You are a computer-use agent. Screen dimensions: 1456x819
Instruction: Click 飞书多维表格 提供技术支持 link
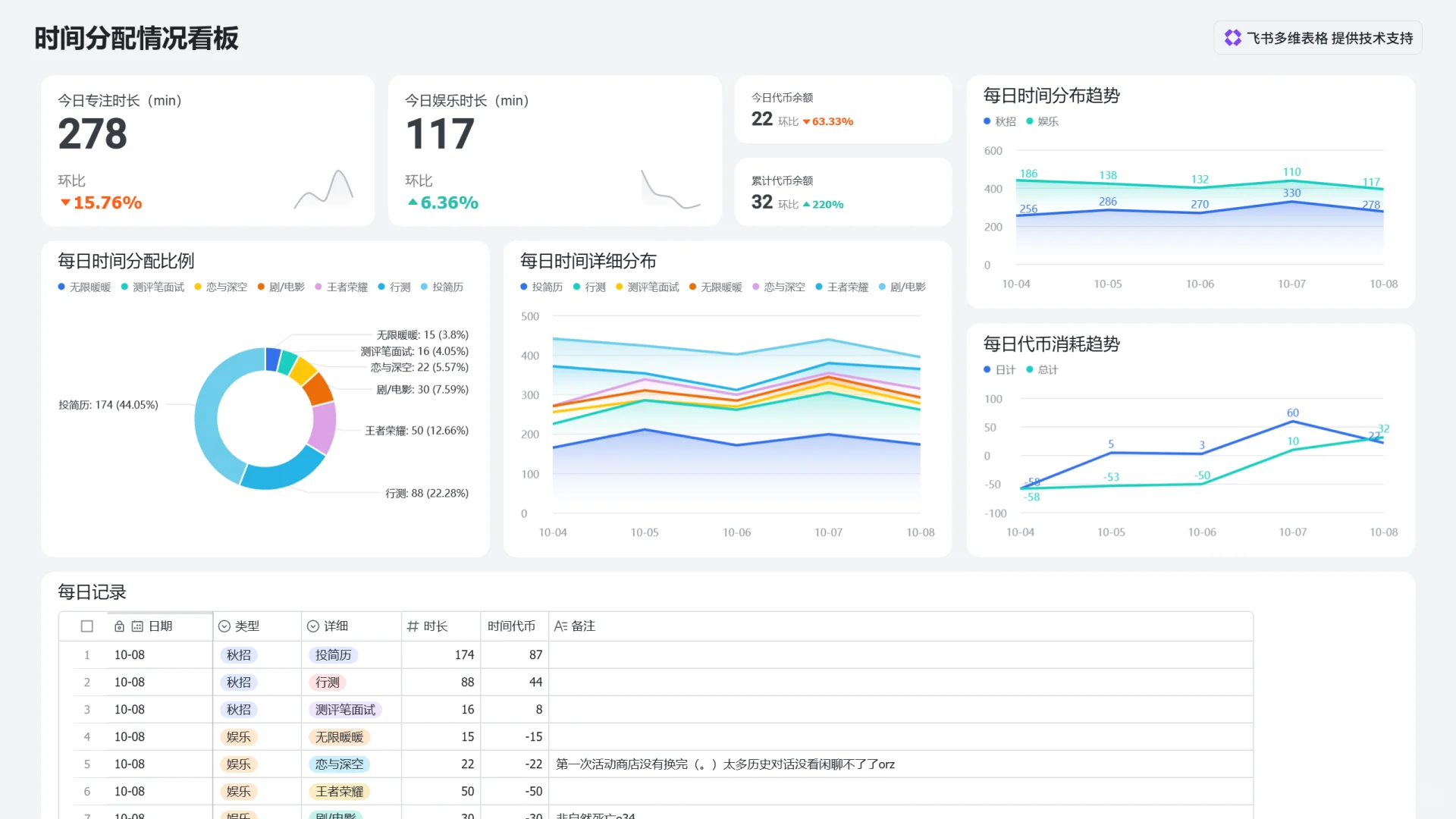click(x=1329, y=38)
